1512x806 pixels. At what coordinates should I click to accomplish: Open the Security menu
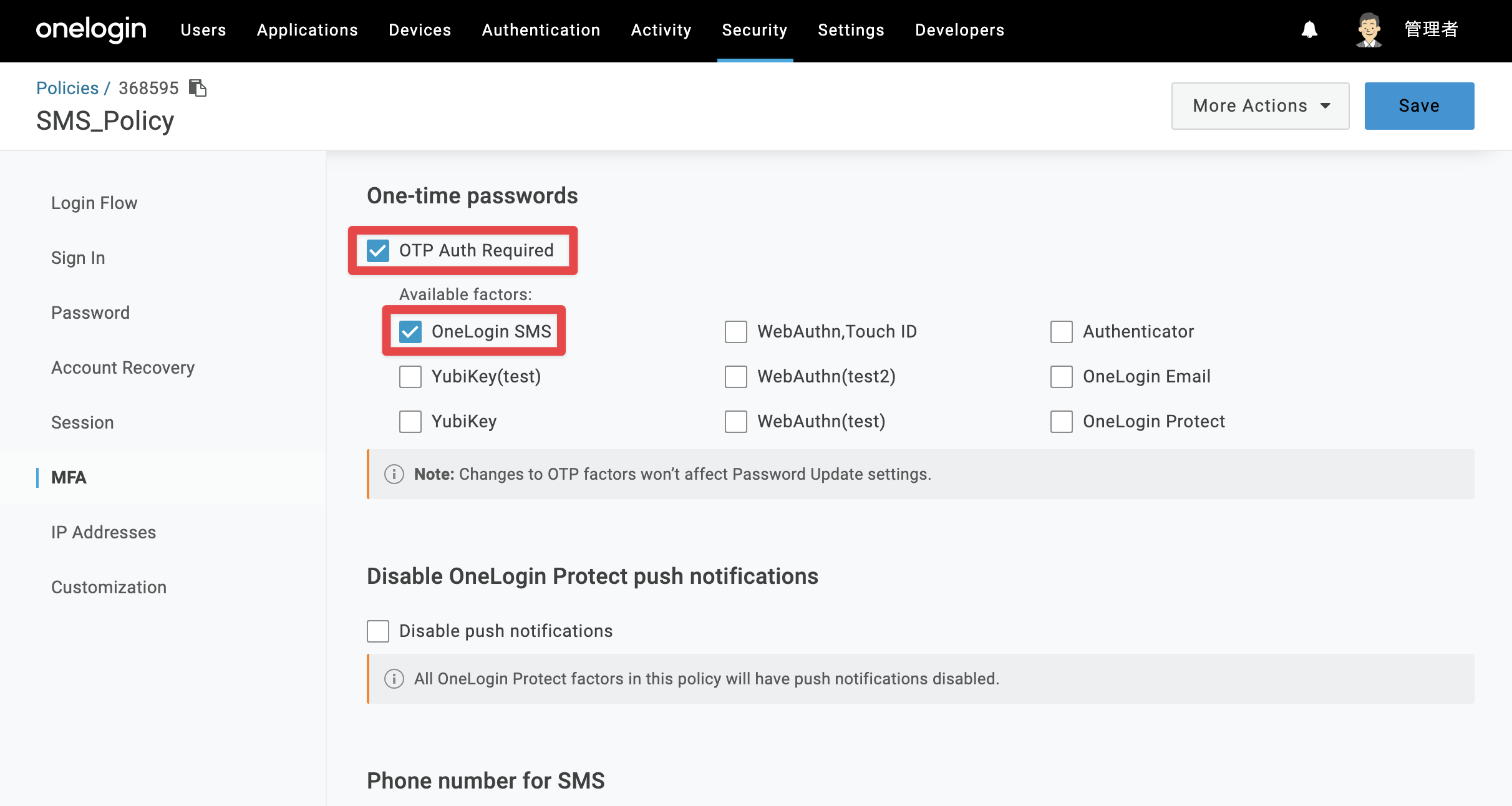tap(755, 30)
